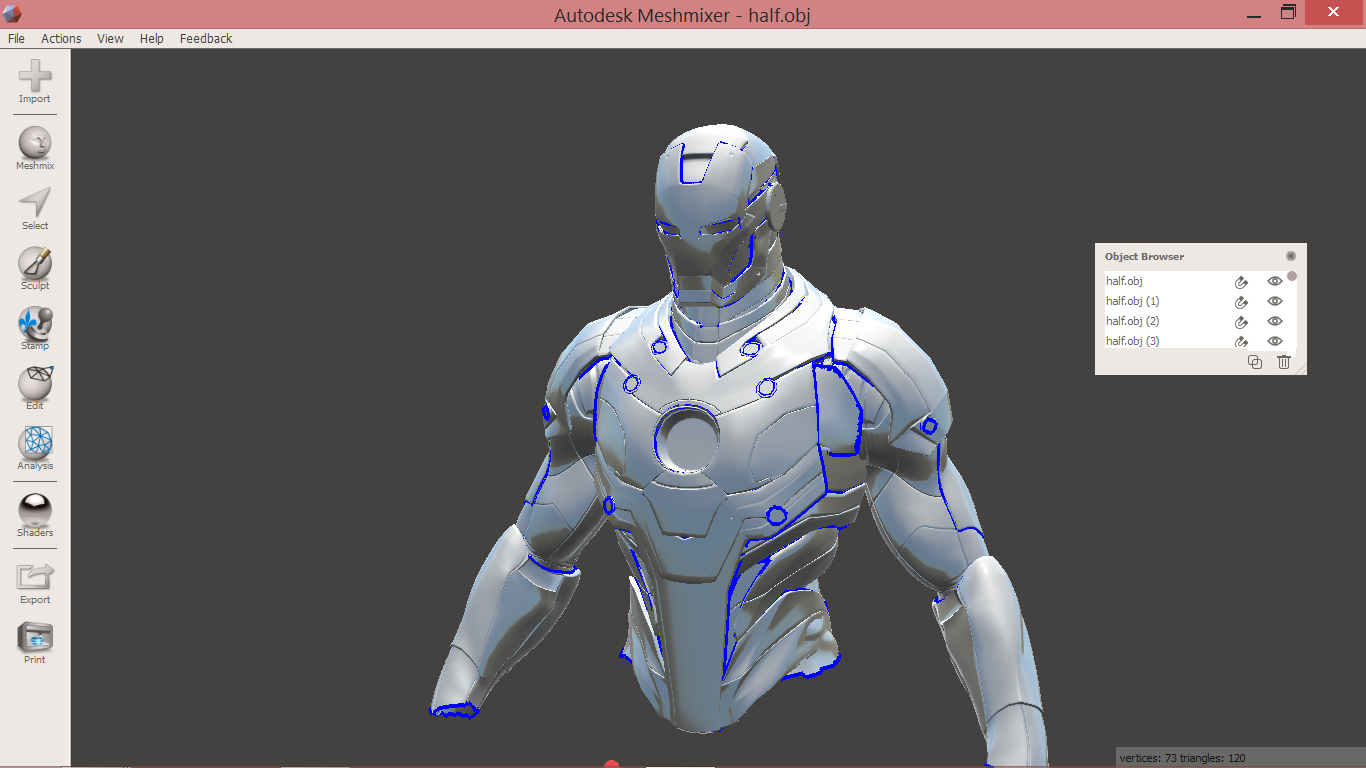Open the Print tool
Screen dimensions: 1366x768
tap(35, 642)
